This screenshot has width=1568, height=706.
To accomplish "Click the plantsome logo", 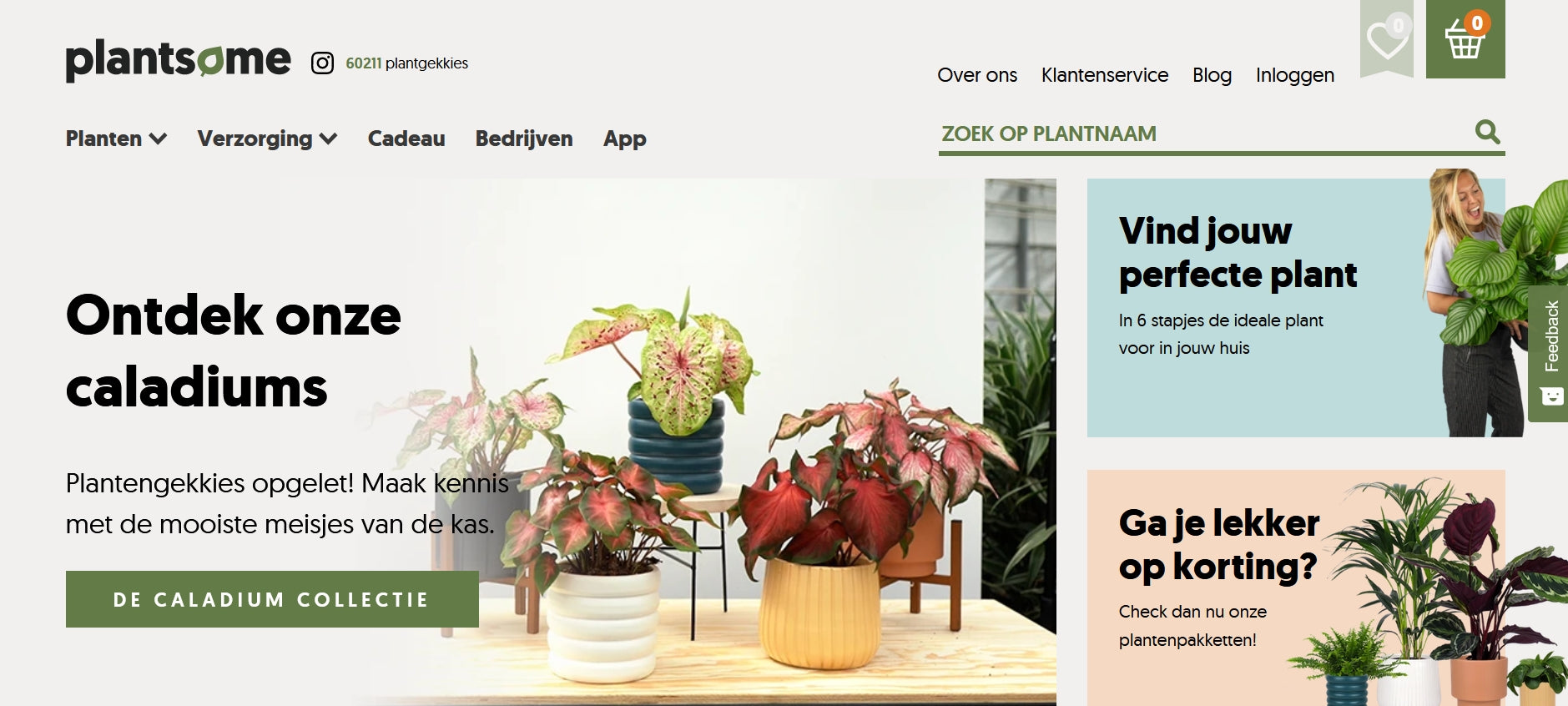I will pos(178,60).
